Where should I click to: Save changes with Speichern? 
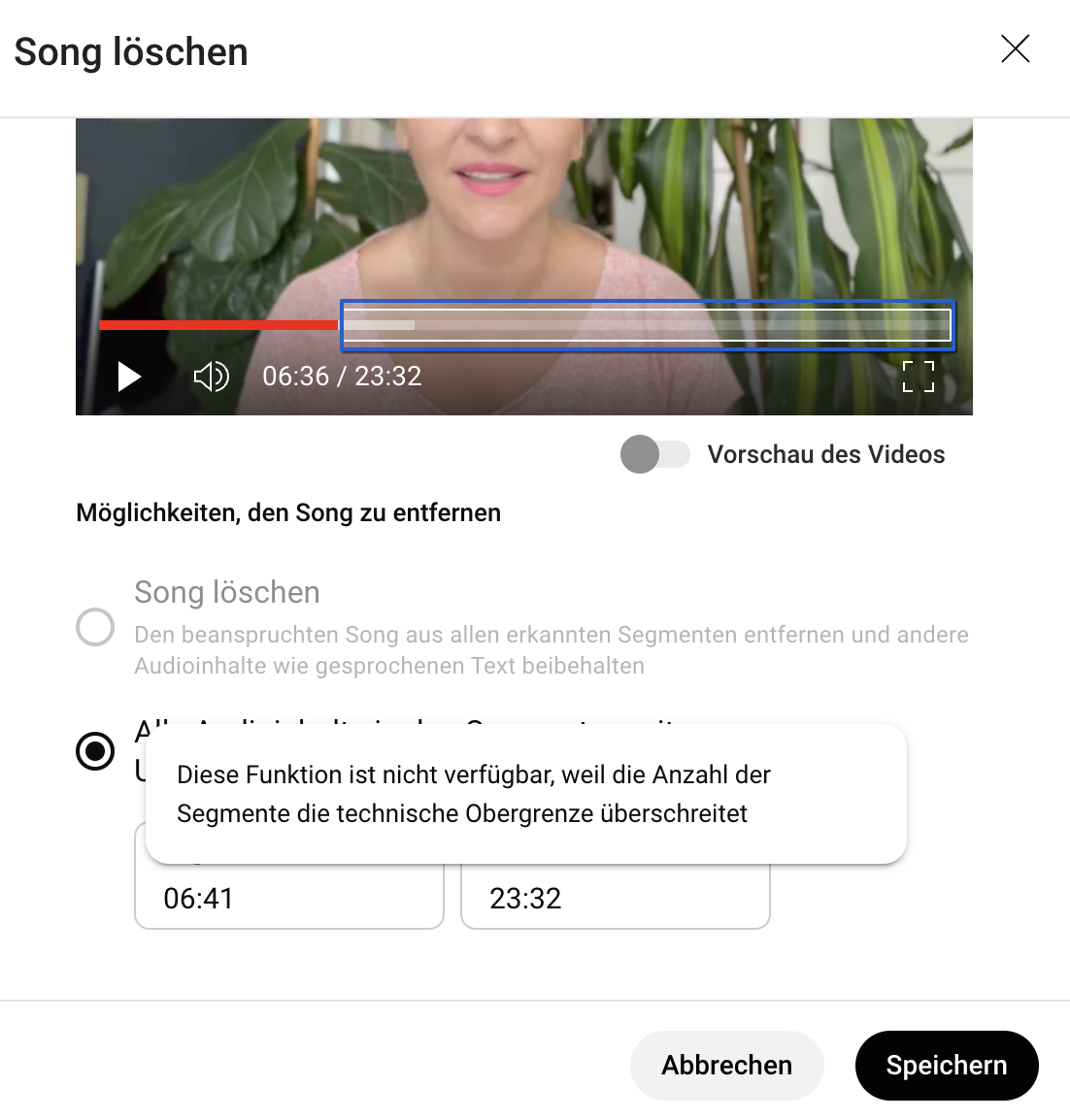(947, 1065)
